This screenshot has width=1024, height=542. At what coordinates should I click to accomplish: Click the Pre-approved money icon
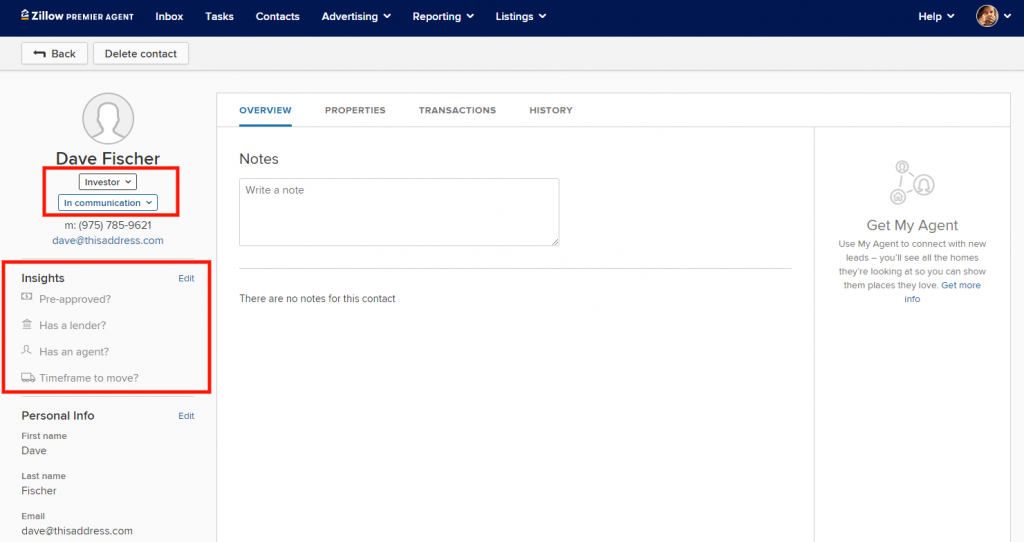(x=27, y=297)
